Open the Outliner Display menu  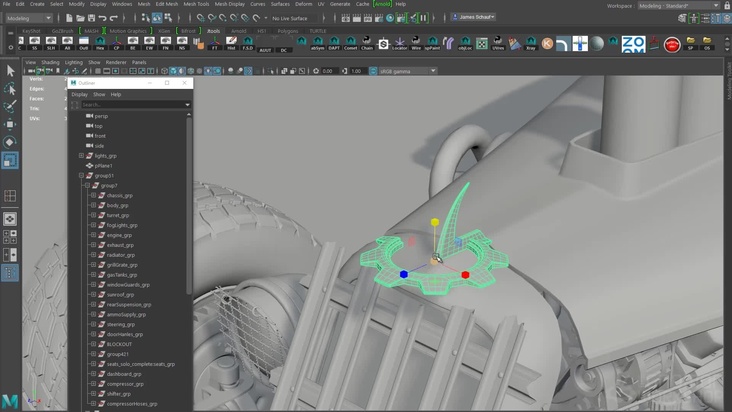tap(79, 94)
